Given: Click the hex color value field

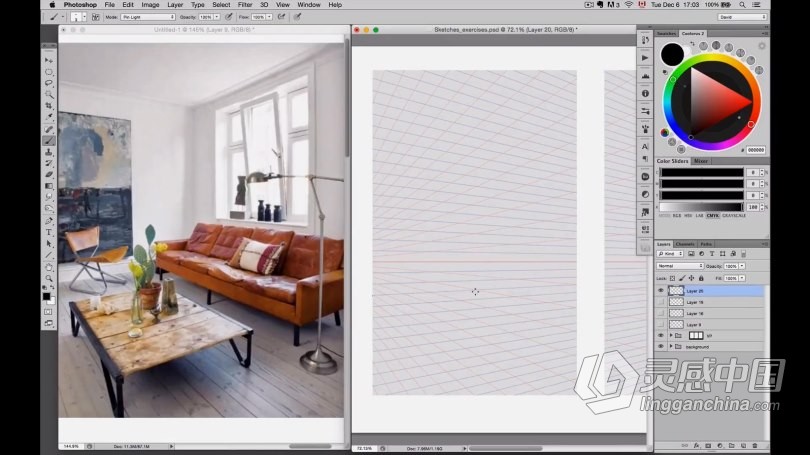Looking at the screenshot, I should 755,150.
